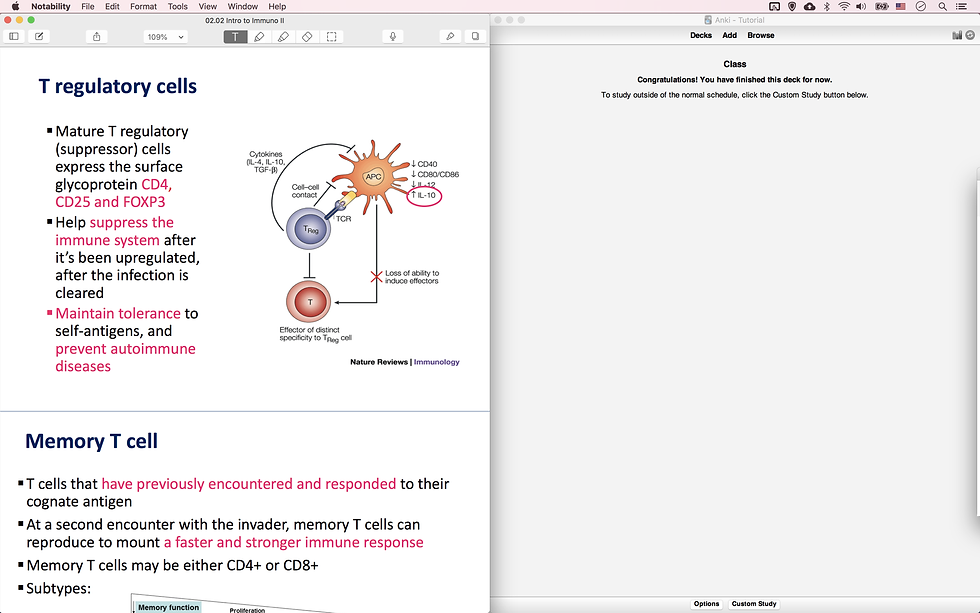This screenshot has height=613, width=980.
Task: Click the 'Memory function' table header
Action: point(168,607)
